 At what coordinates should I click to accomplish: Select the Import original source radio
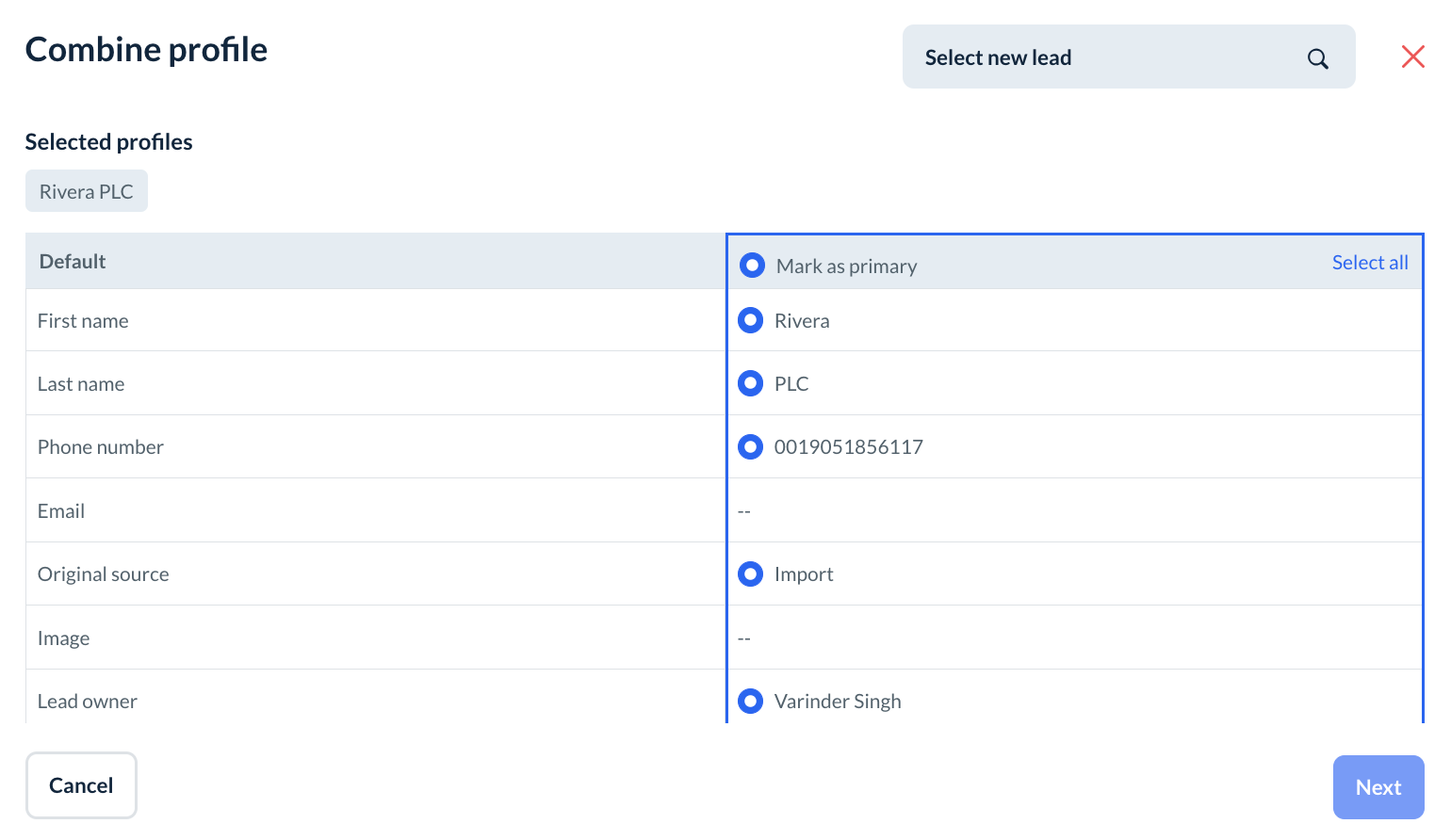point(751,574)
